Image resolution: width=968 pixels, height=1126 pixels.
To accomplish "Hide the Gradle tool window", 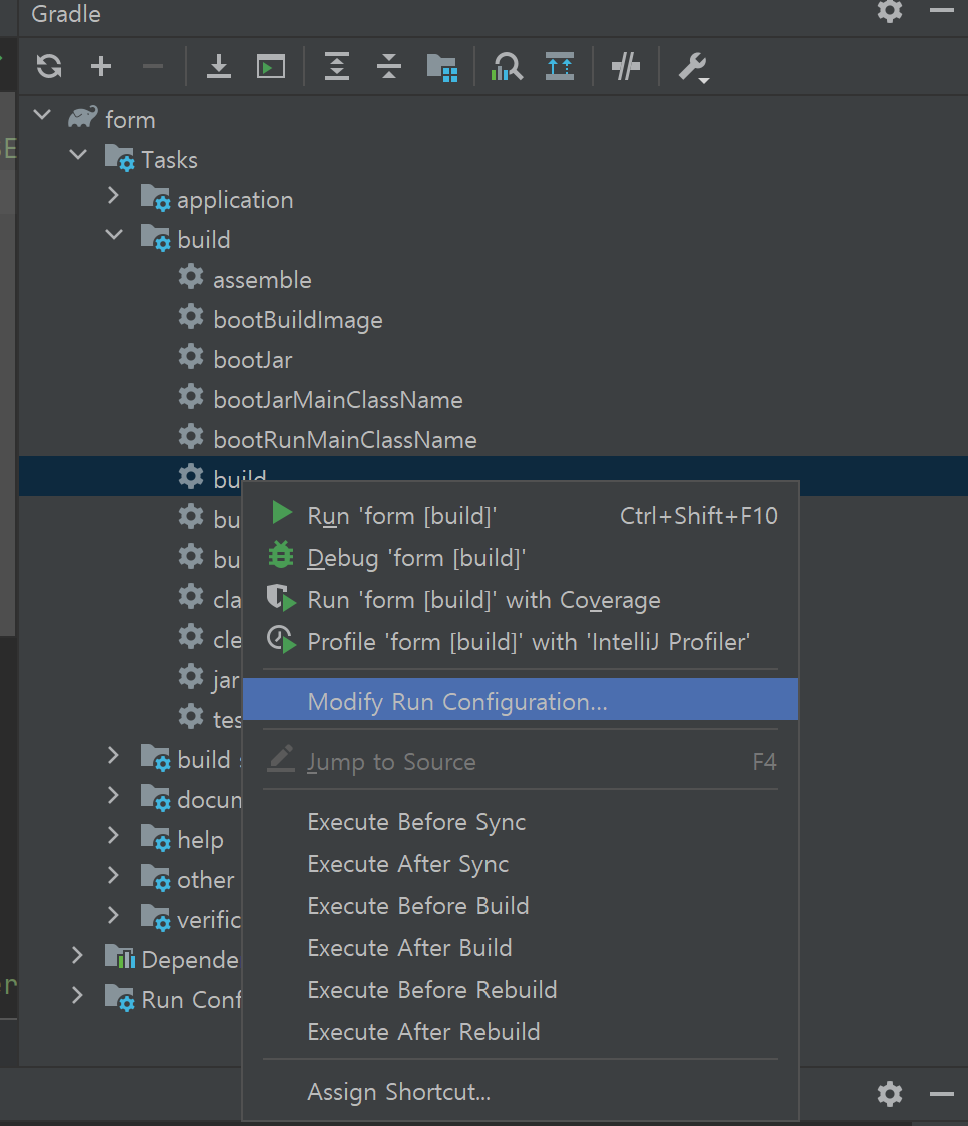I will pyautogui.click(x=941, y=10).
